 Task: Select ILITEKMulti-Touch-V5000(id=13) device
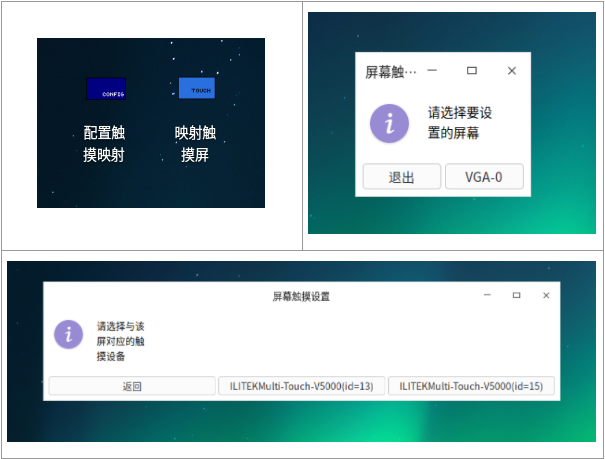(x=301, y=386)
